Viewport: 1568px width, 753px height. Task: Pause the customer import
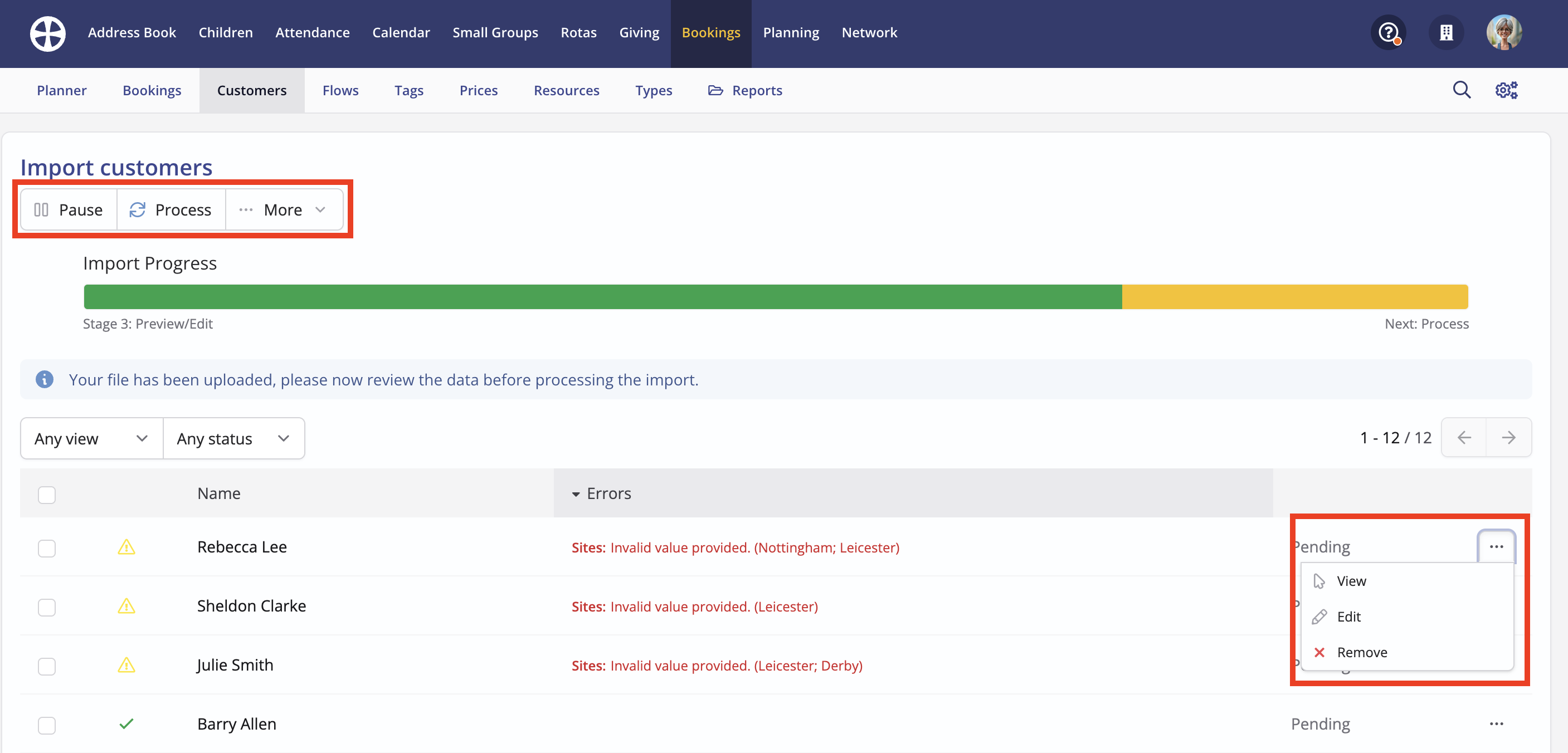point(69,210)
